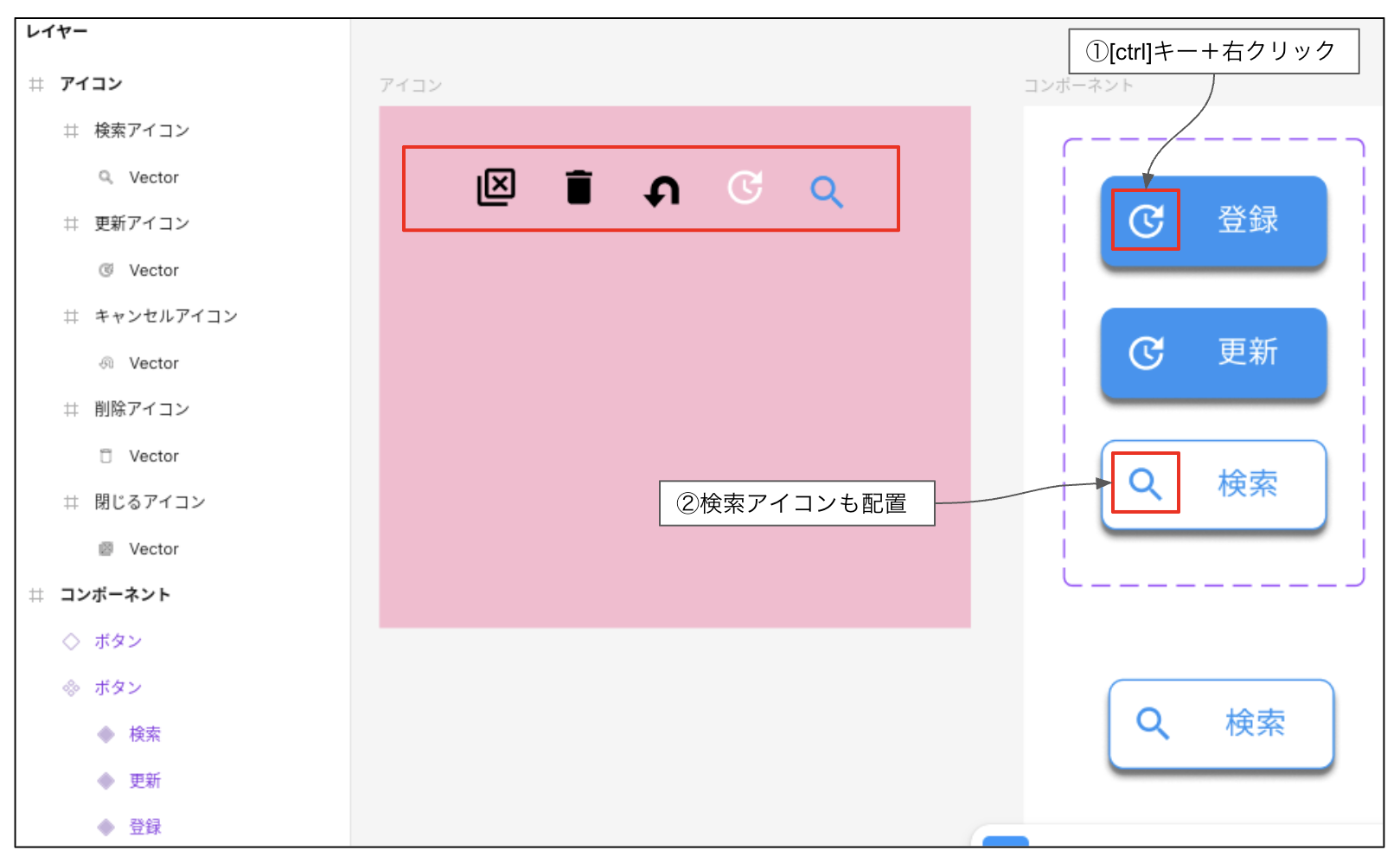Click the refresh icon inside the 登録 button

(1147, 221)
